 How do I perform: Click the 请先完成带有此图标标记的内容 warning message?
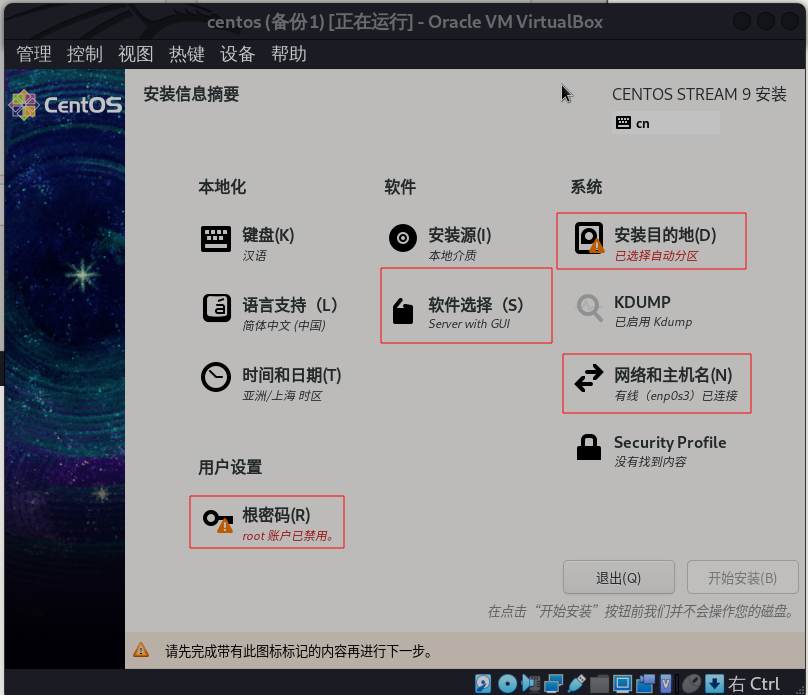(299, 651)
